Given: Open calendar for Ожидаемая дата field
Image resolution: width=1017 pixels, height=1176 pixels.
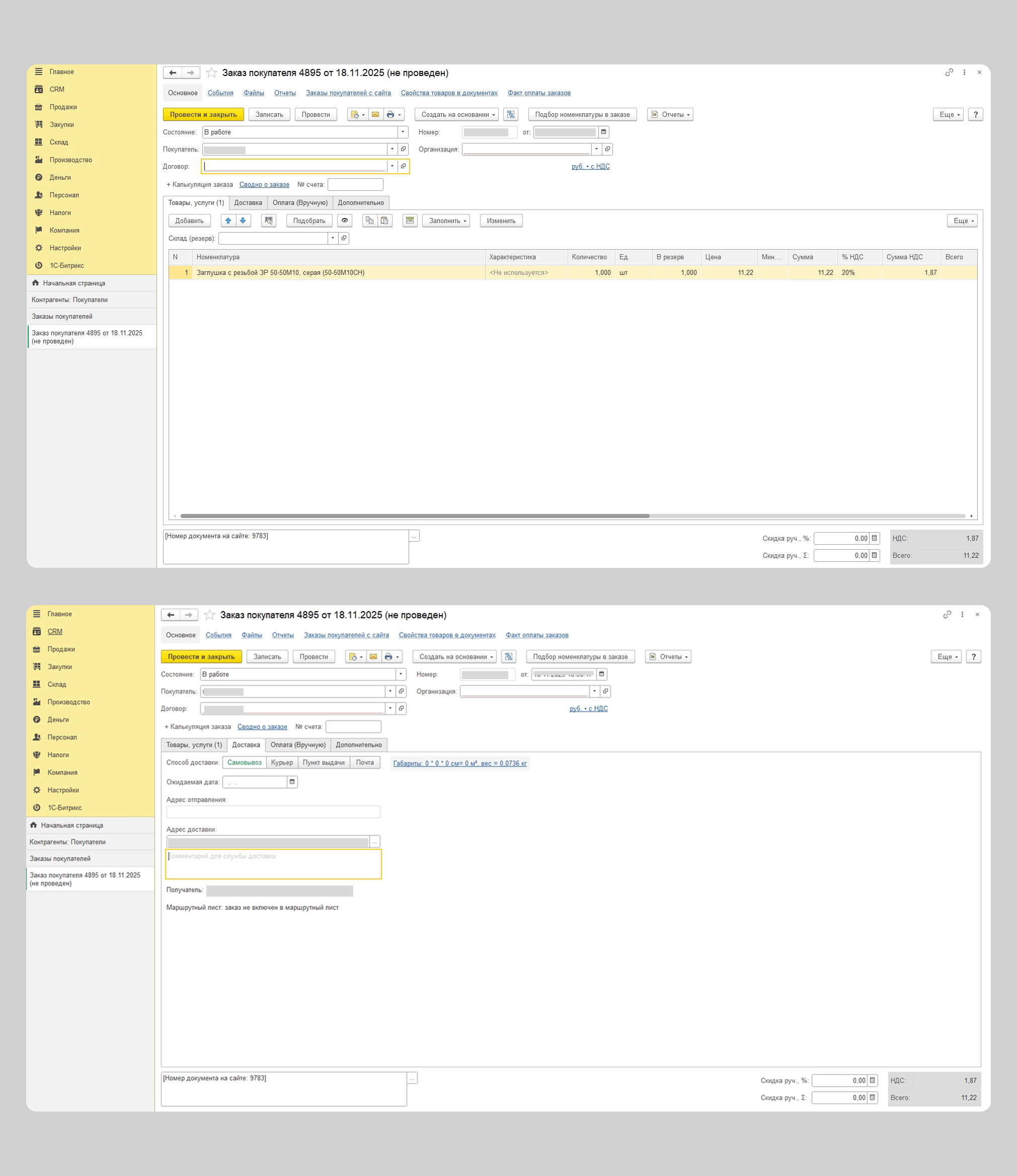Looking at the screenshot, I should point(292,782).
